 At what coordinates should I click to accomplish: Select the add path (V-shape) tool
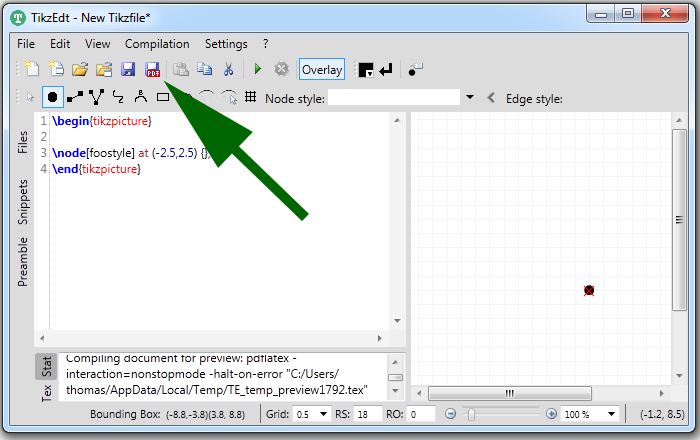pos(96,97)
